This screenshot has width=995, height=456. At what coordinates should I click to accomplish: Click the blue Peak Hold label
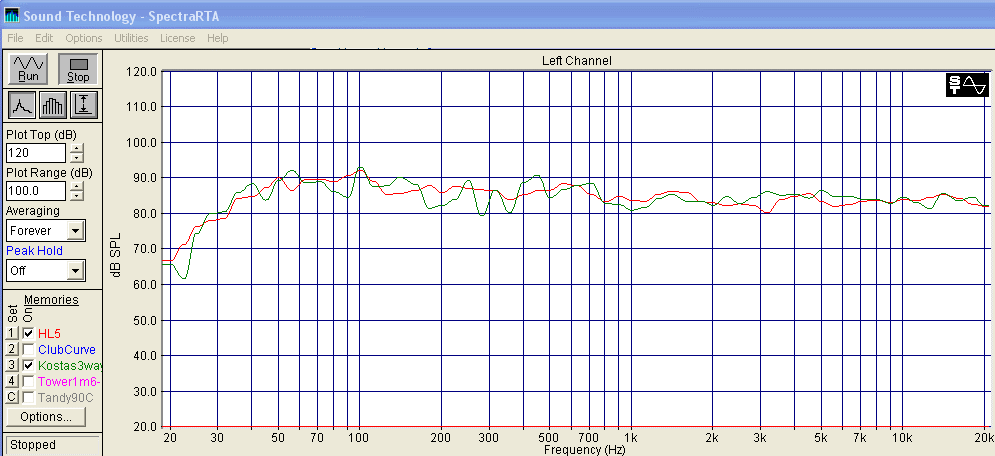[x=34, y=251]
